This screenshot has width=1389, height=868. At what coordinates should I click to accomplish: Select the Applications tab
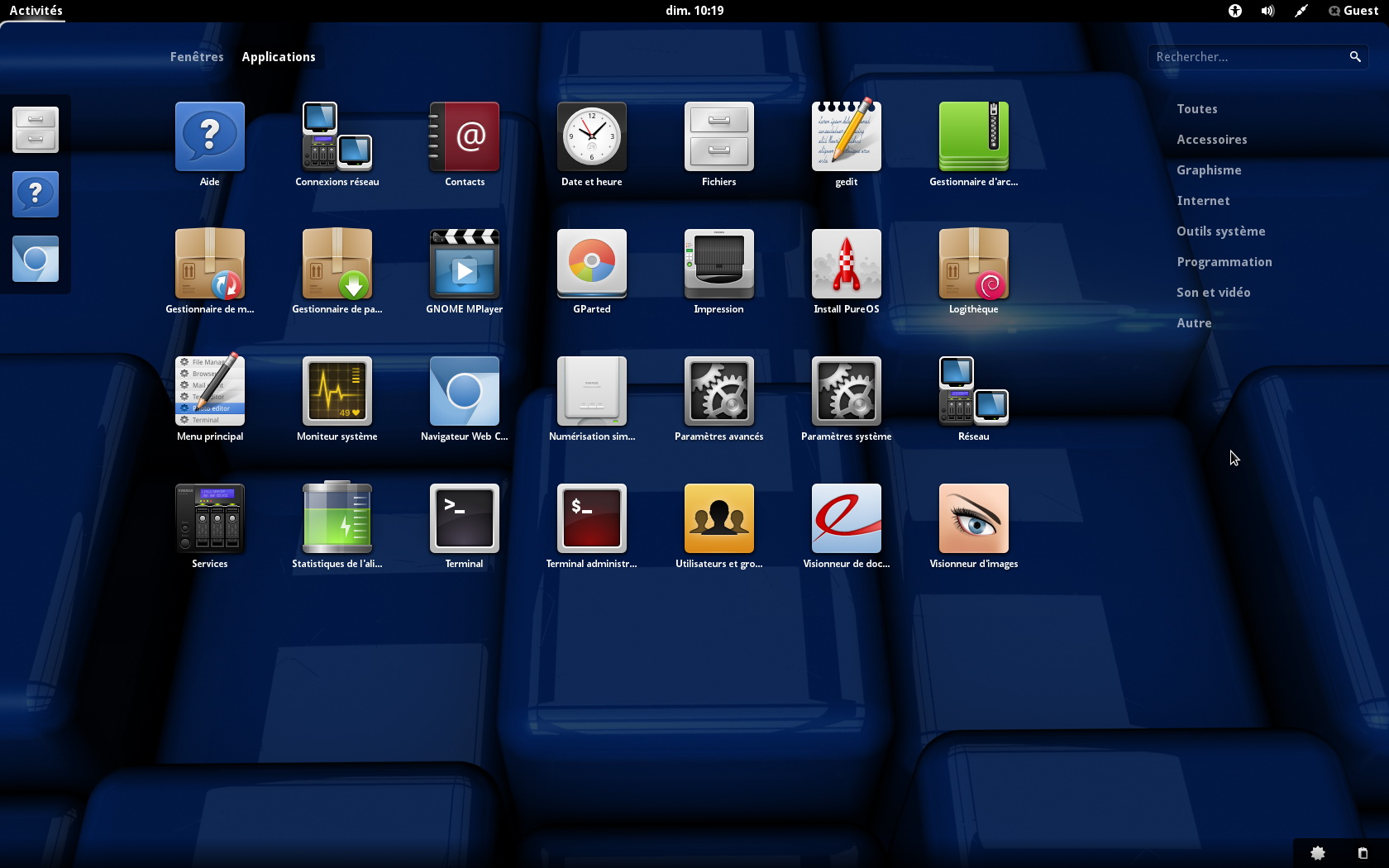279,57
